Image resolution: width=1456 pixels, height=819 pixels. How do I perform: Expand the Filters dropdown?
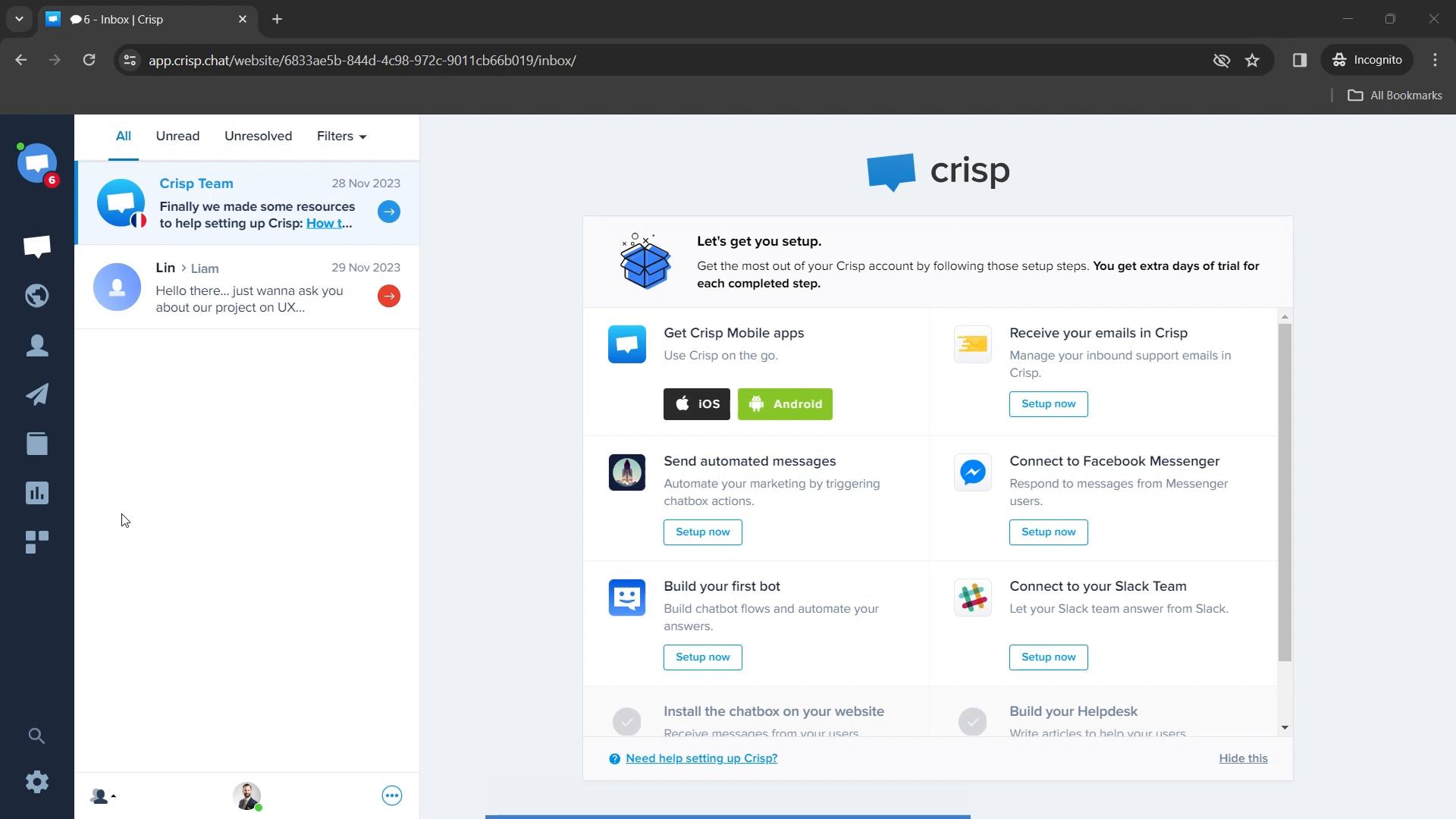click(x=341, y=136)
